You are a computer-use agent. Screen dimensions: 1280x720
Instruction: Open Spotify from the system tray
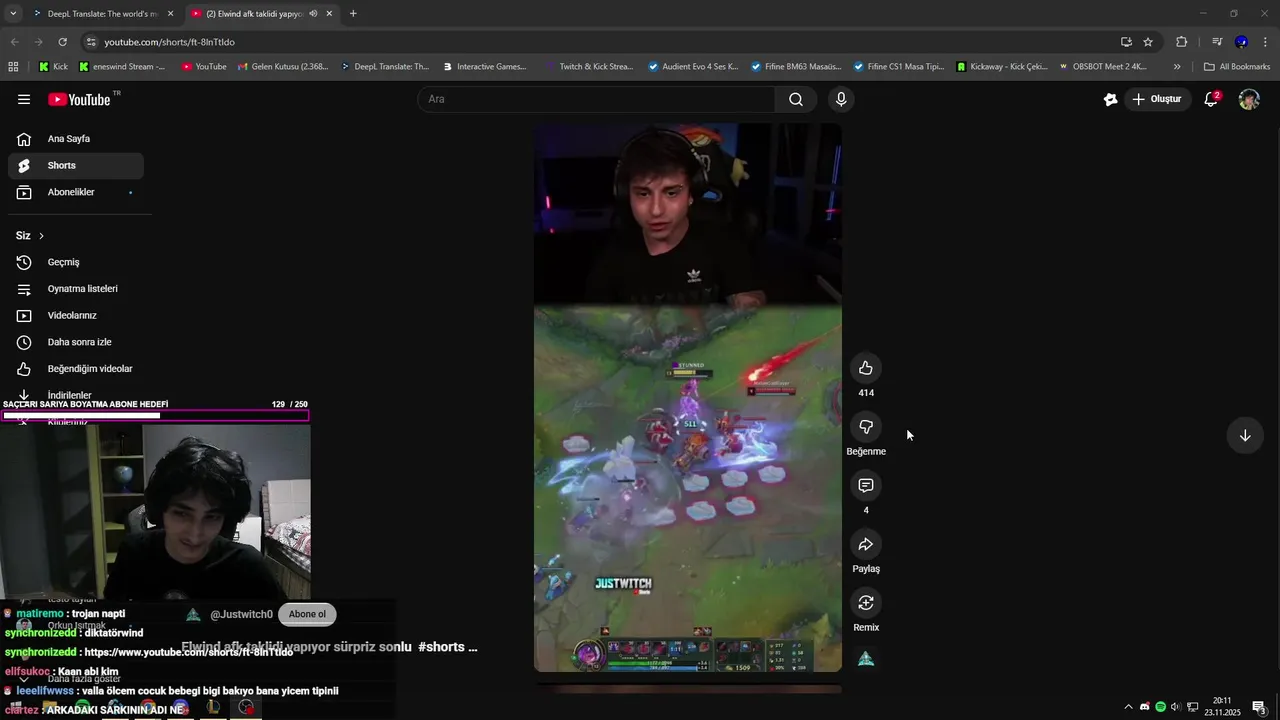[1160, 707]
